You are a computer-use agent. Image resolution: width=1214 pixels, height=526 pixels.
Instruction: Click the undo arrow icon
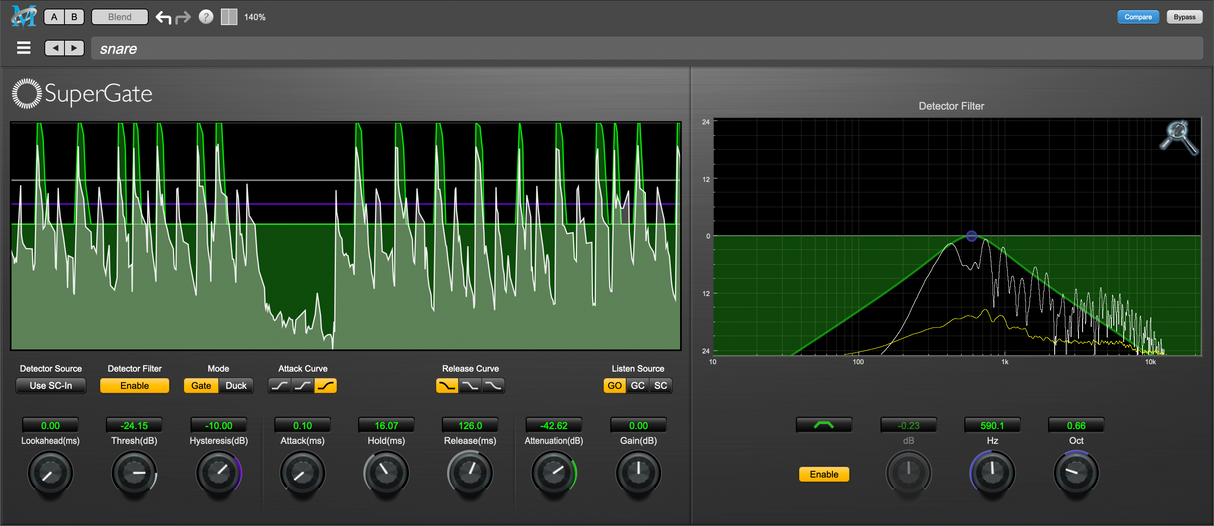click(x=164, y=18)
